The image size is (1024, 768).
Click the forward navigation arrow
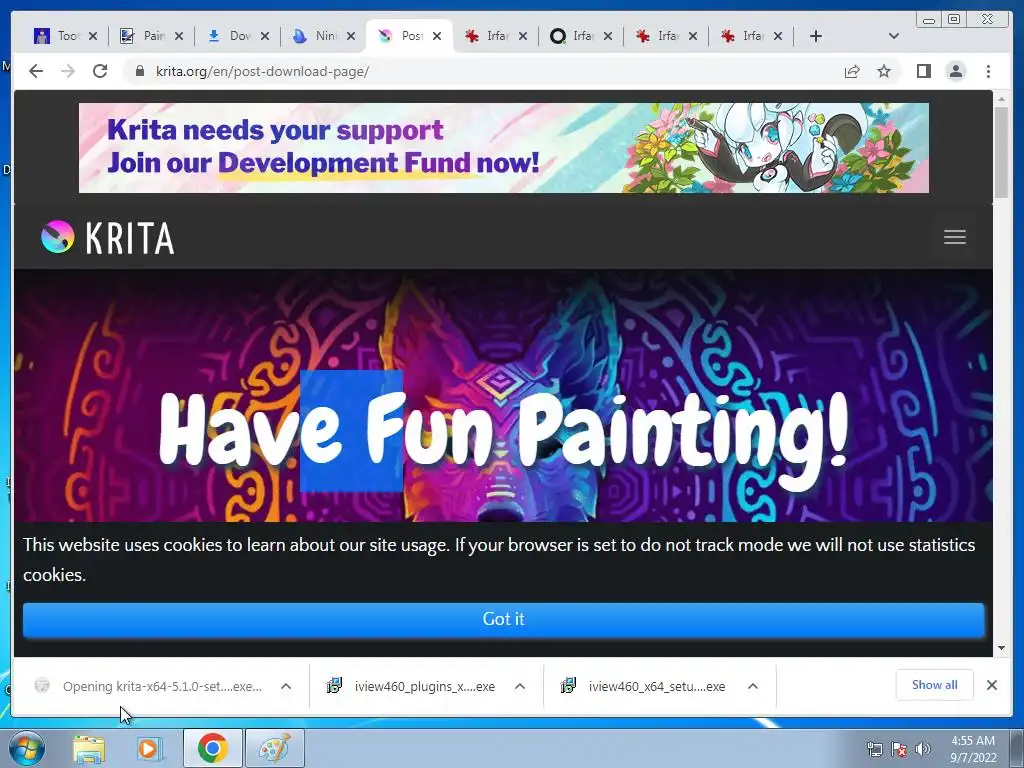(x=68, y=71)
